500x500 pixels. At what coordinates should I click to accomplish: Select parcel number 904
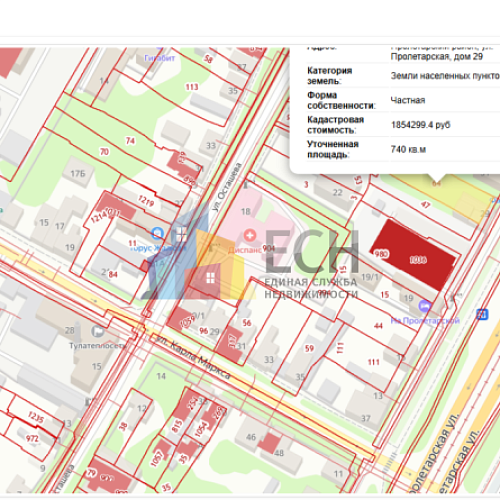(268, 248)
